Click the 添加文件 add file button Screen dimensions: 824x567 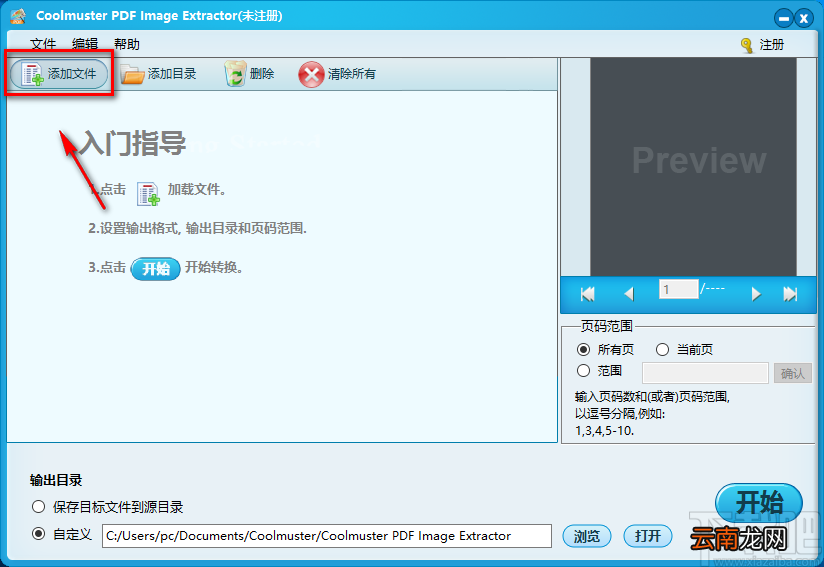tap(59, 74)
